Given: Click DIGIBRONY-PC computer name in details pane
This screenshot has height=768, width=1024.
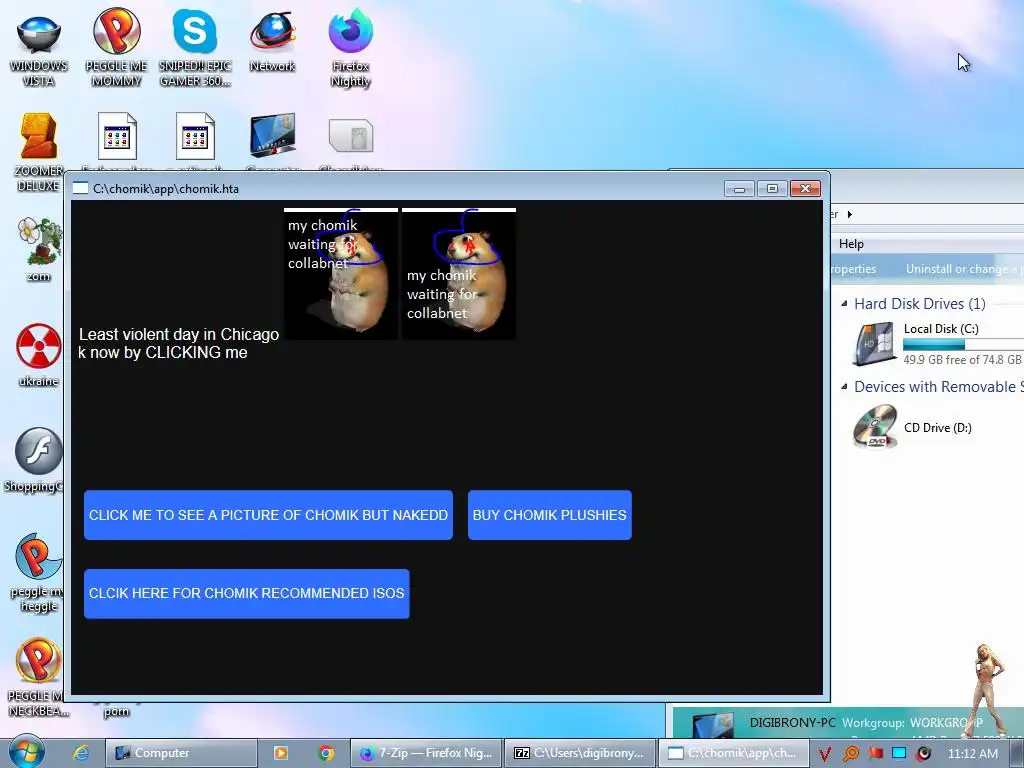Looking at the screenshot, I should click(x=792, y=723).
